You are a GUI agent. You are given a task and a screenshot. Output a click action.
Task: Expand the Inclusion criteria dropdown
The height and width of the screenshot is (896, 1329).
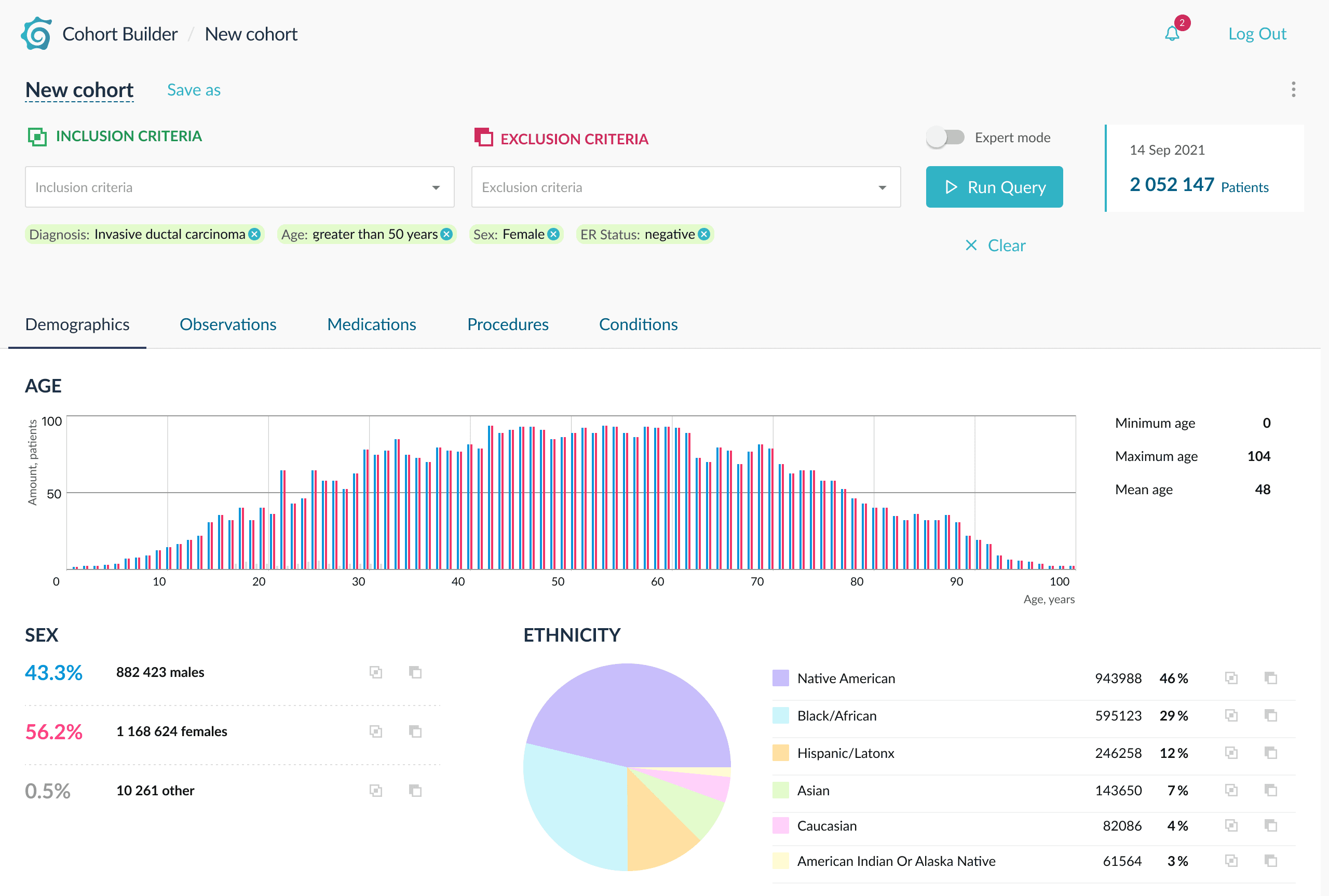click(239, 187)
